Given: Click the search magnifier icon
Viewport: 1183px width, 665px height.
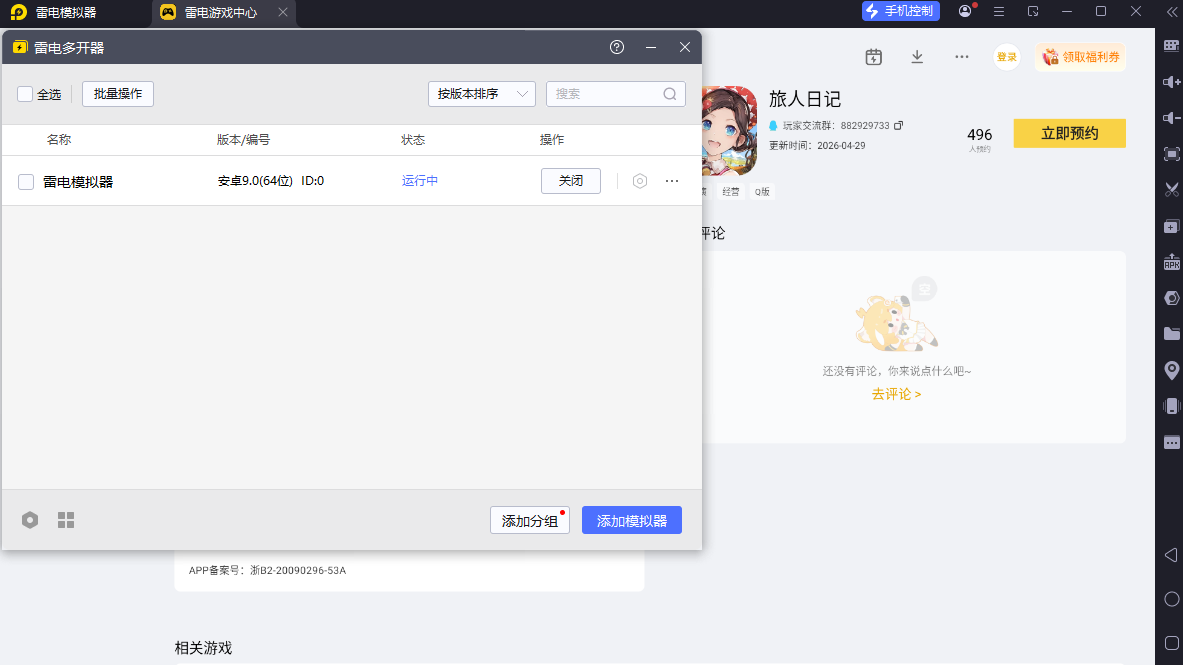Looking at the screenshot, I should [x=670, y=94].
